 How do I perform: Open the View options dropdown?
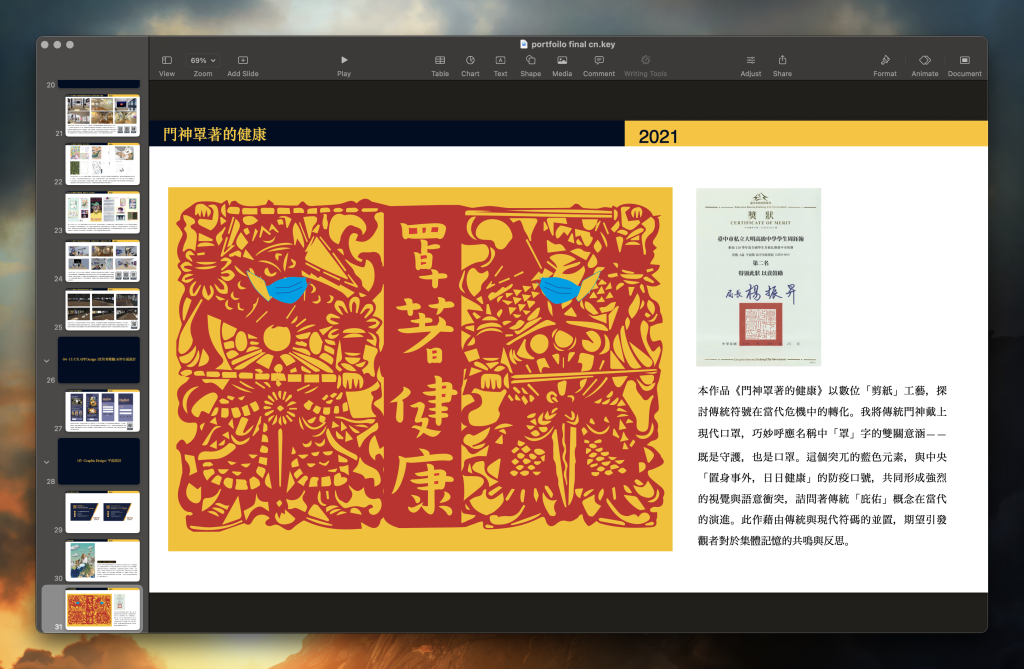coord(166,60)
